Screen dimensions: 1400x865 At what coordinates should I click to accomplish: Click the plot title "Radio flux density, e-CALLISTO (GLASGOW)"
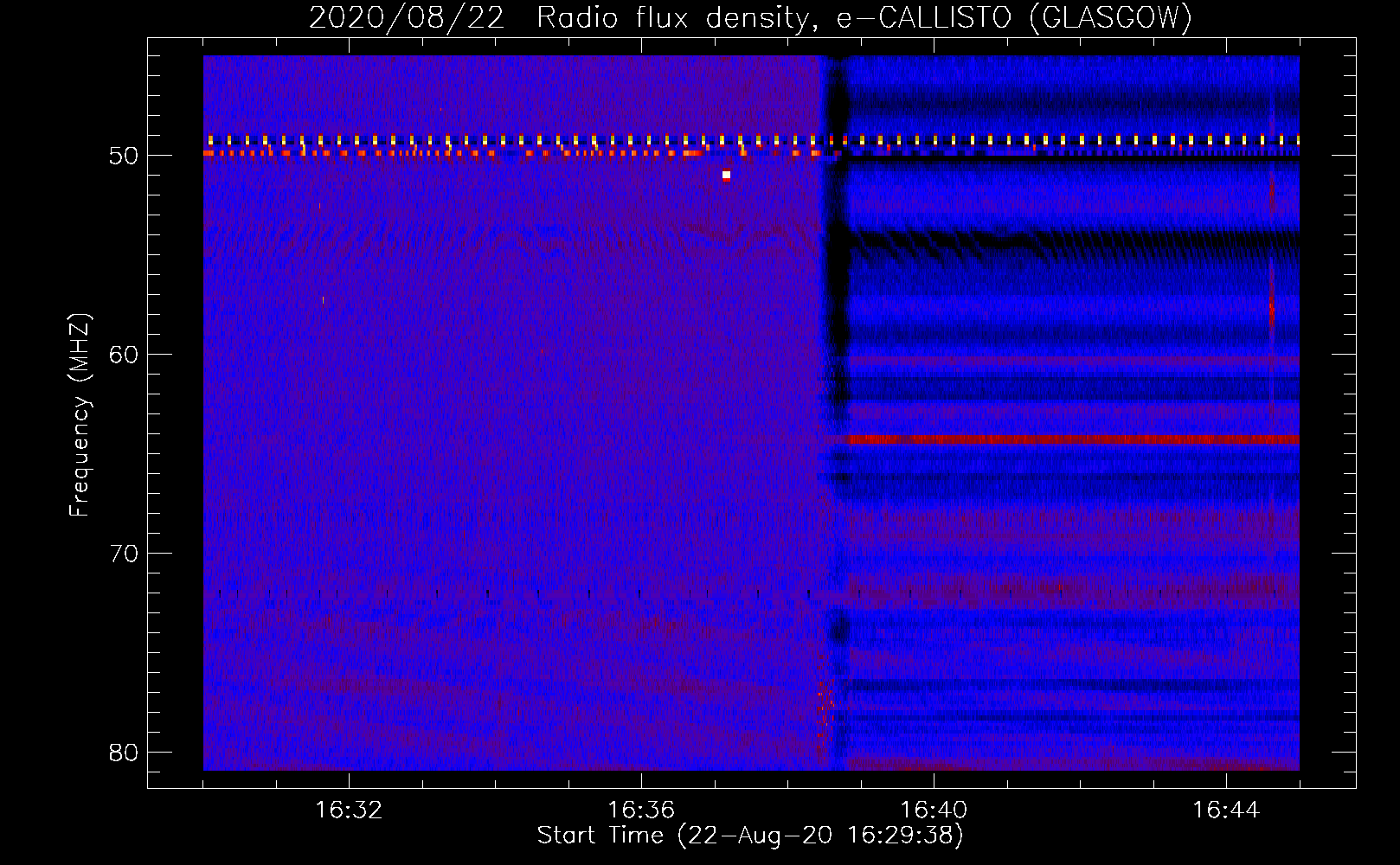click(864, 18)
